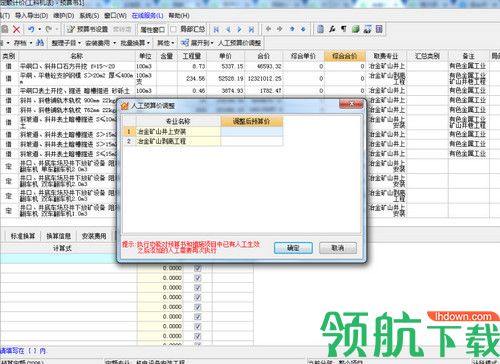The image size is (500, 364).
Task: Open the 在线服务(L) menu
Action: click(147, 15)
